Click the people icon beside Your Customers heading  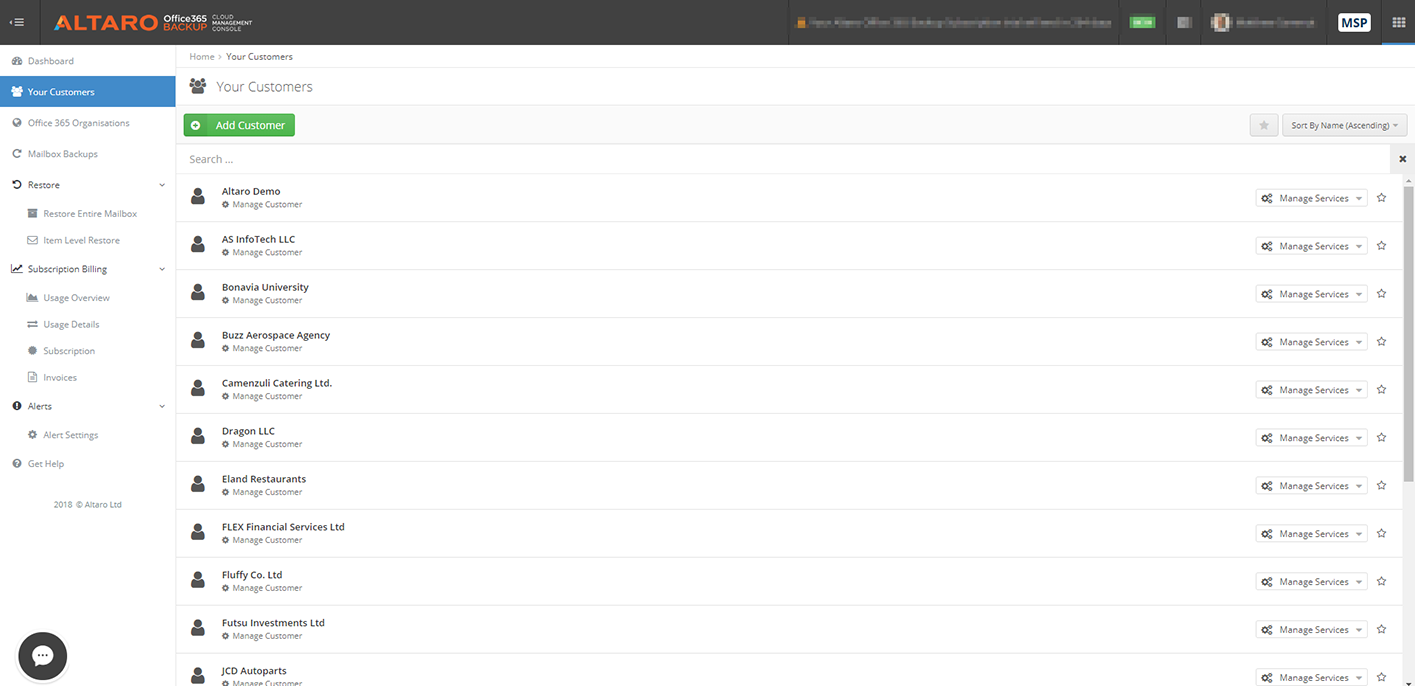(198, 86)
